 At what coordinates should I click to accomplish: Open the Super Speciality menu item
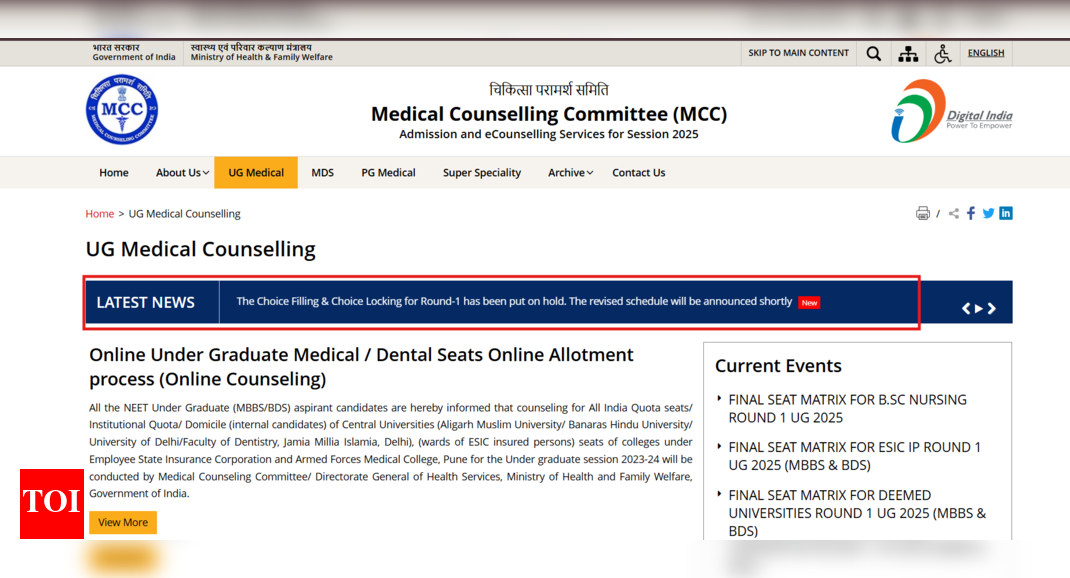tap(482, 173)
